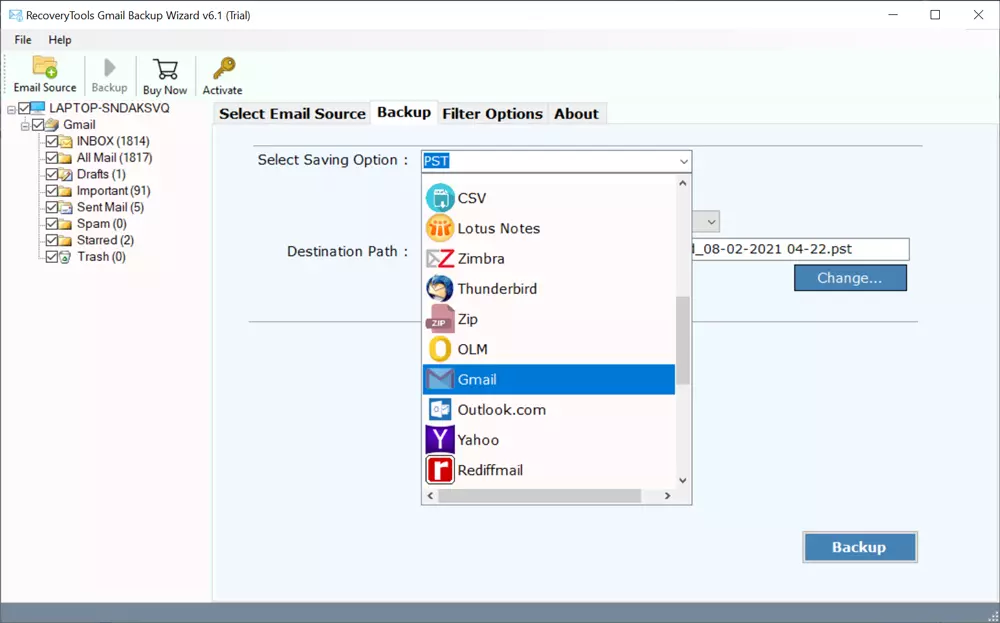Click the Buy Now shopping cart icon

165,70
